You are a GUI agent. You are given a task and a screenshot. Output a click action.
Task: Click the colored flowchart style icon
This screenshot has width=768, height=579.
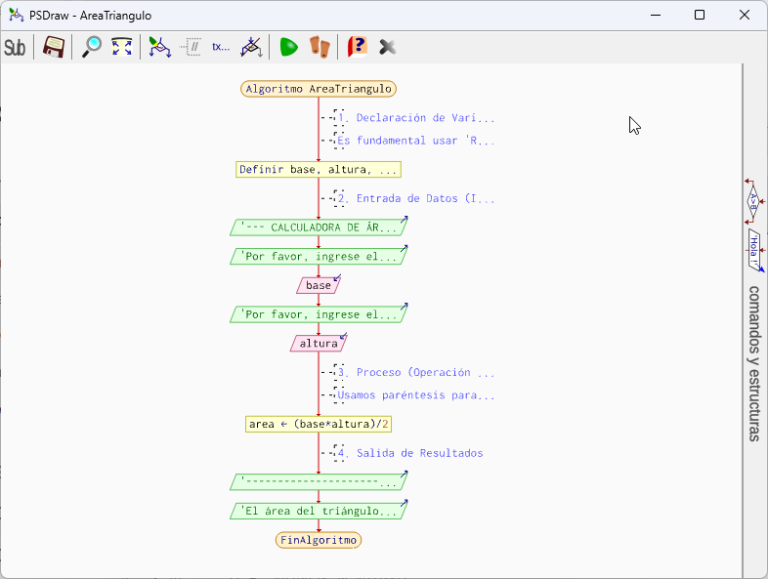pos(159,47)
